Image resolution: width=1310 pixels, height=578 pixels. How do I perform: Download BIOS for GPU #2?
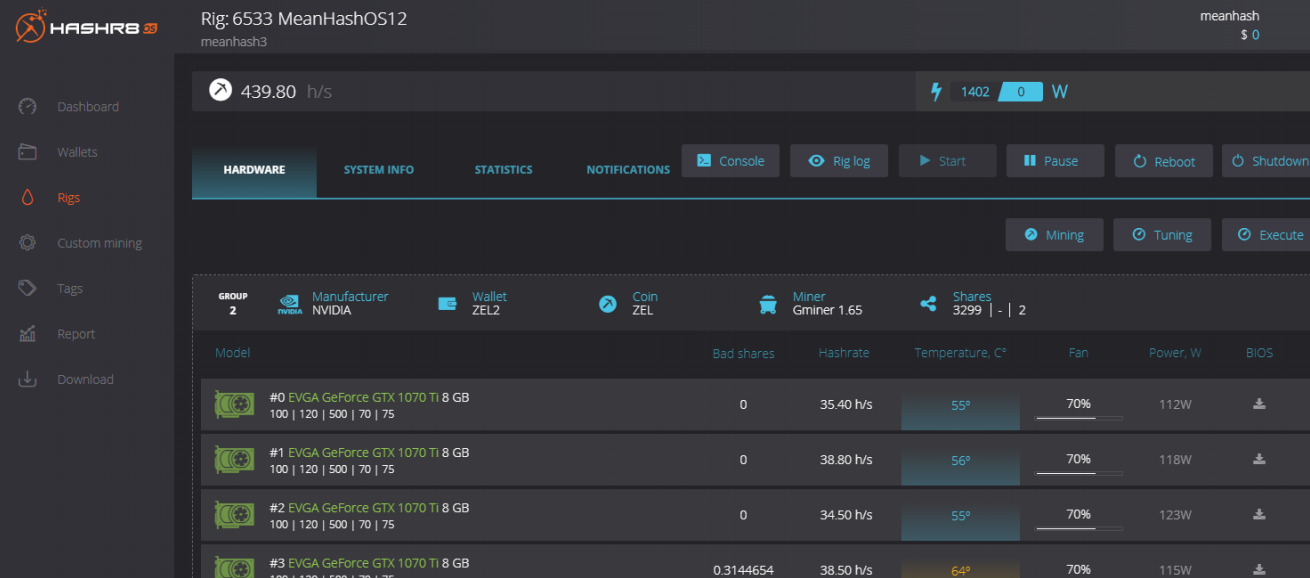tap(1260, 514)
